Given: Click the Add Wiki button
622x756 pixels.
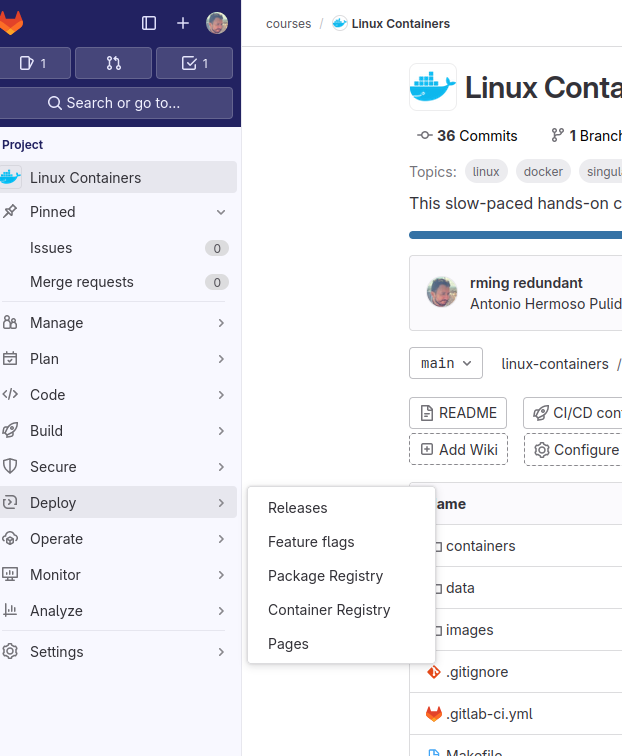Looking at the screenshot, I should click(x=458, y=450).
